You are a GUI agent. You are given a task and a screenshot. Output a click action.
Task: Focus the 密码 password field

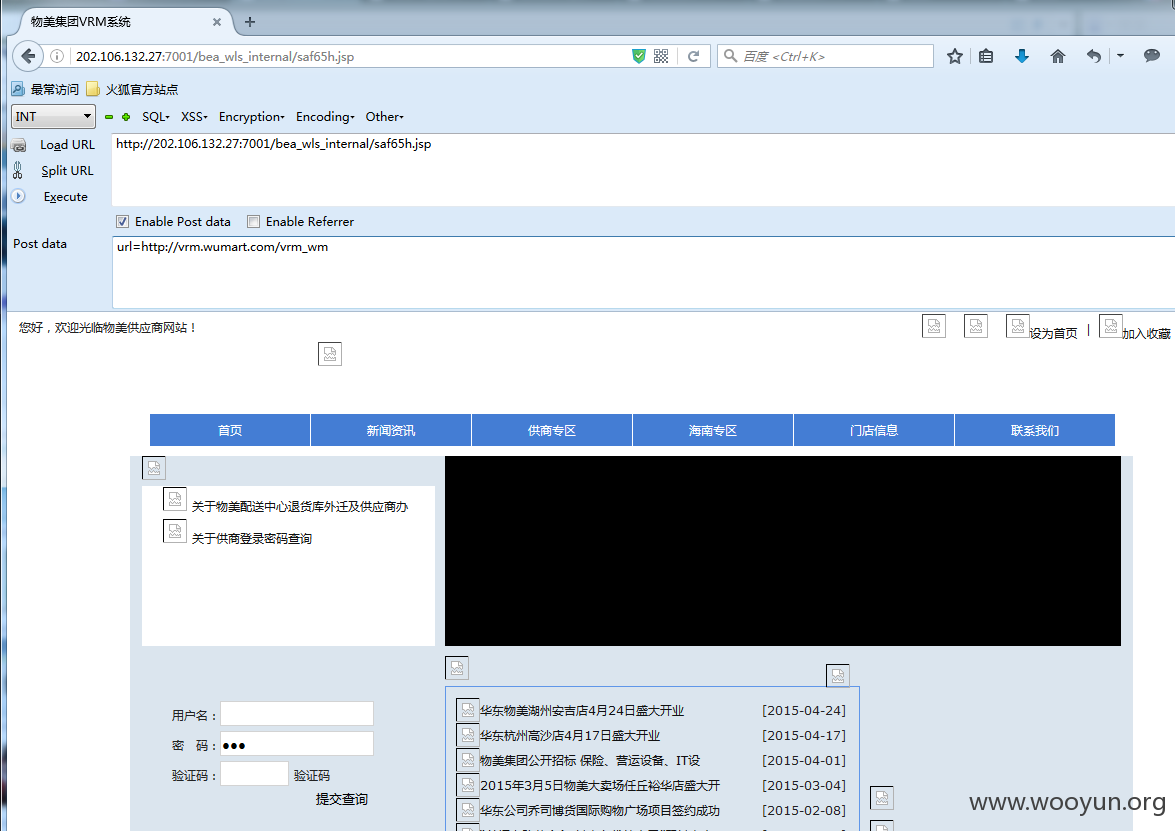tap(297, 744)
